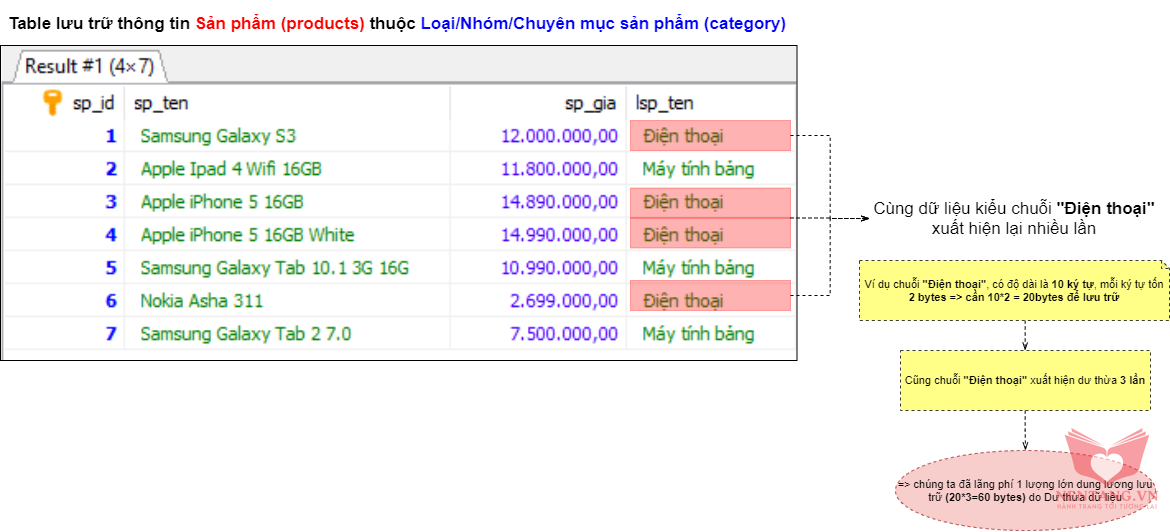
Task: Select Máy tính bảng in the Ipad row
Action: [698, 169]
